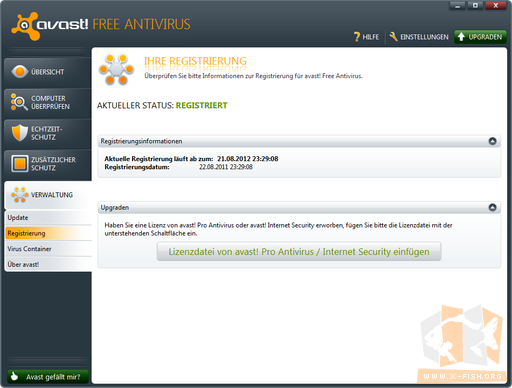Click the Verwaltung molecule icon
Viewport: 512px width, 388px height.
(x=20, y=195)
